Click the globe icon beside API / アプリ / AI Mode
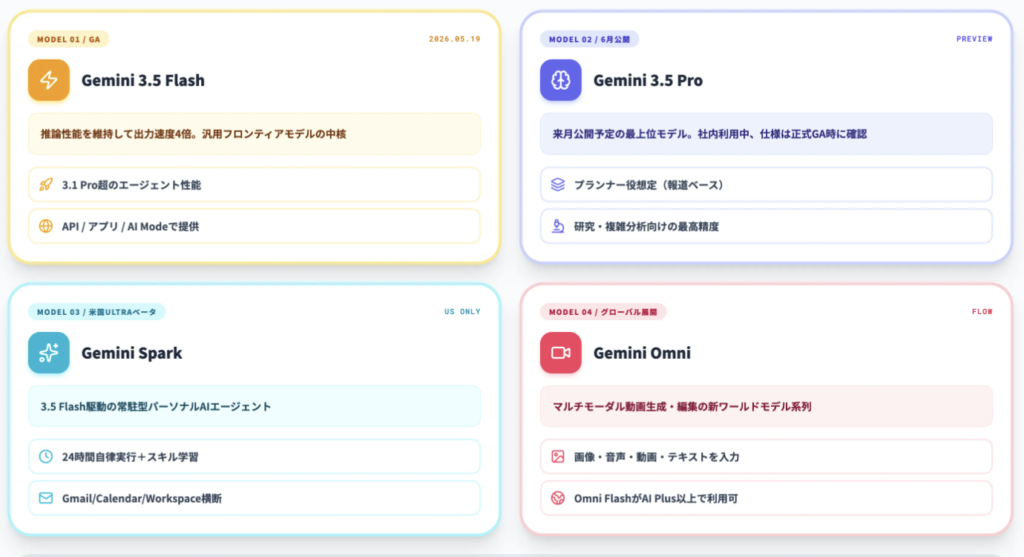This screenshot has height=557, width=1024. (46, 226)
